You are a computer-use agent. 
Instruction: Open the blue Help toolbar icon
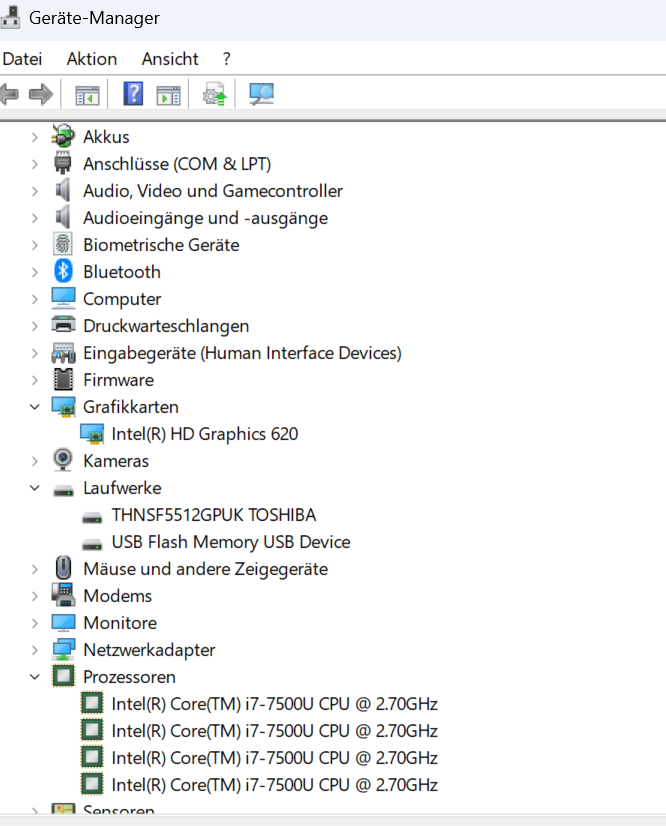tap(133, 94)
